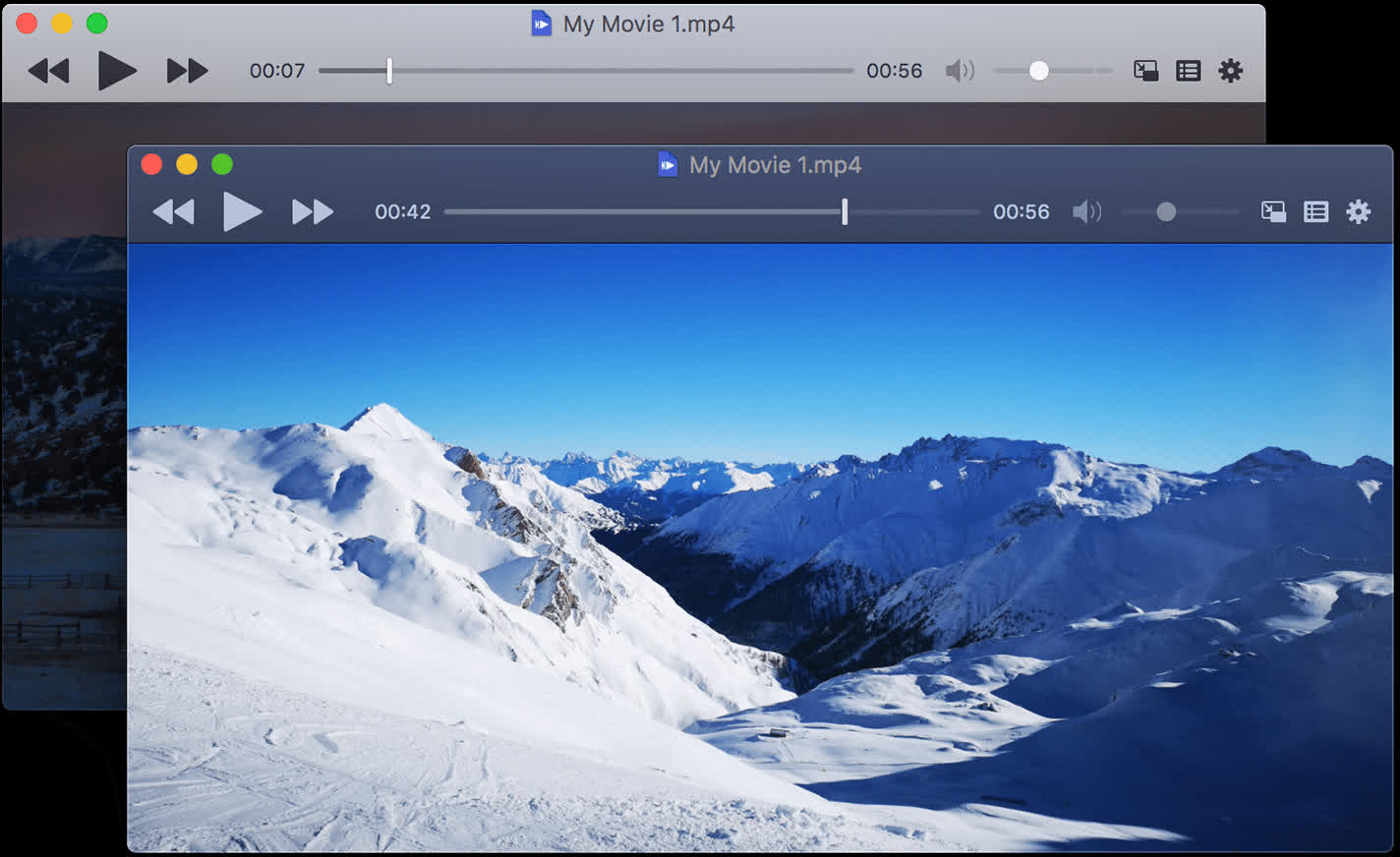Click the front window volume slider knob
The image size is (1400, 857).
point(1166,211)
